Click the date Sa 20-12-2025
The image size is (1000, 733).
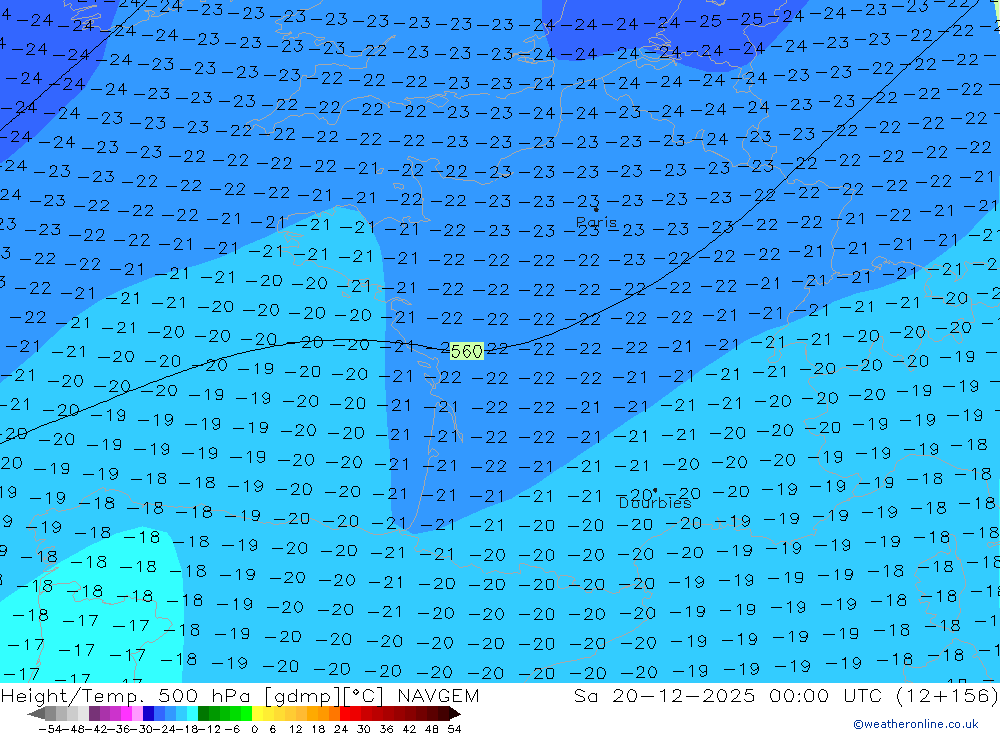(664, 695)
